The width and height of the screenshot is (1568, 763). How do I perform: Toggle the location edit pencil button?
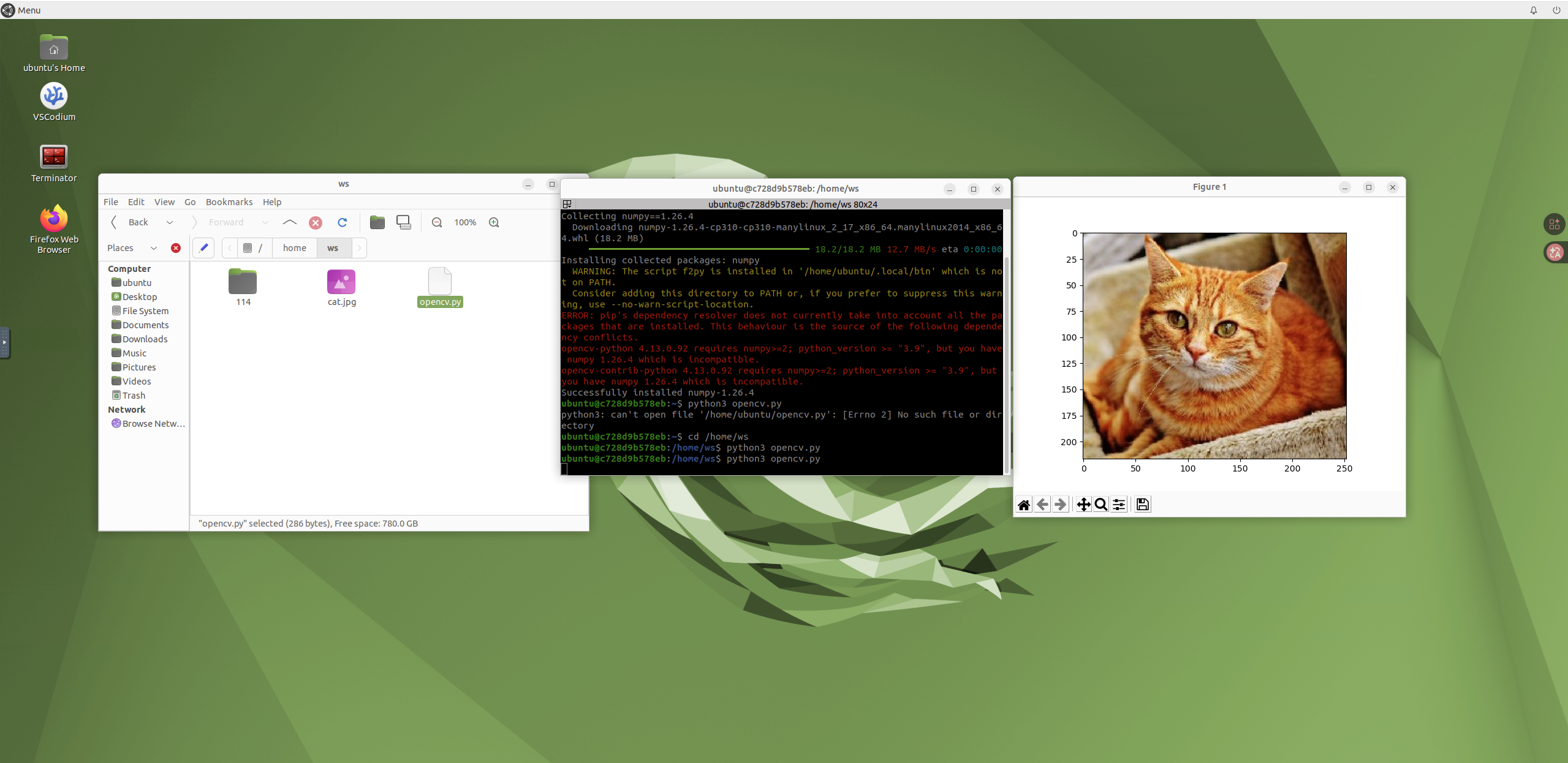pyautogui.click(x=203, y=248)
